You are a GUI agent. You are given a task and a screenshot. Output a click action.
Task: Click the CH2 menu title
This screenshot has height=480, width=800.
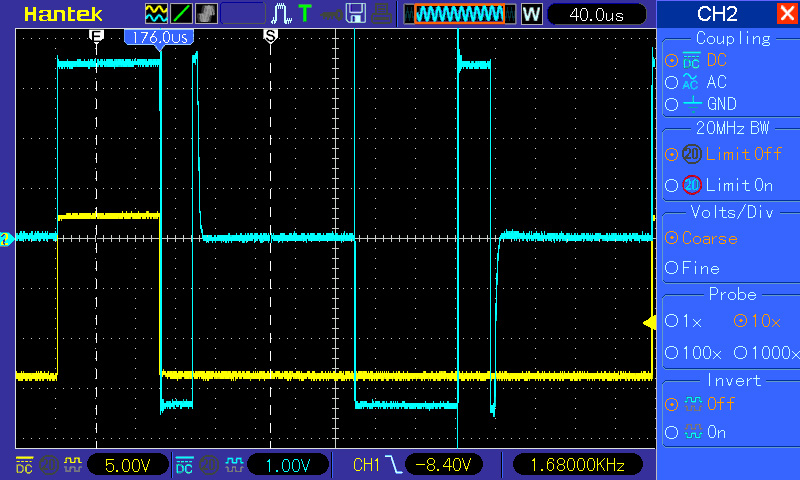click(x=717, y=14)
